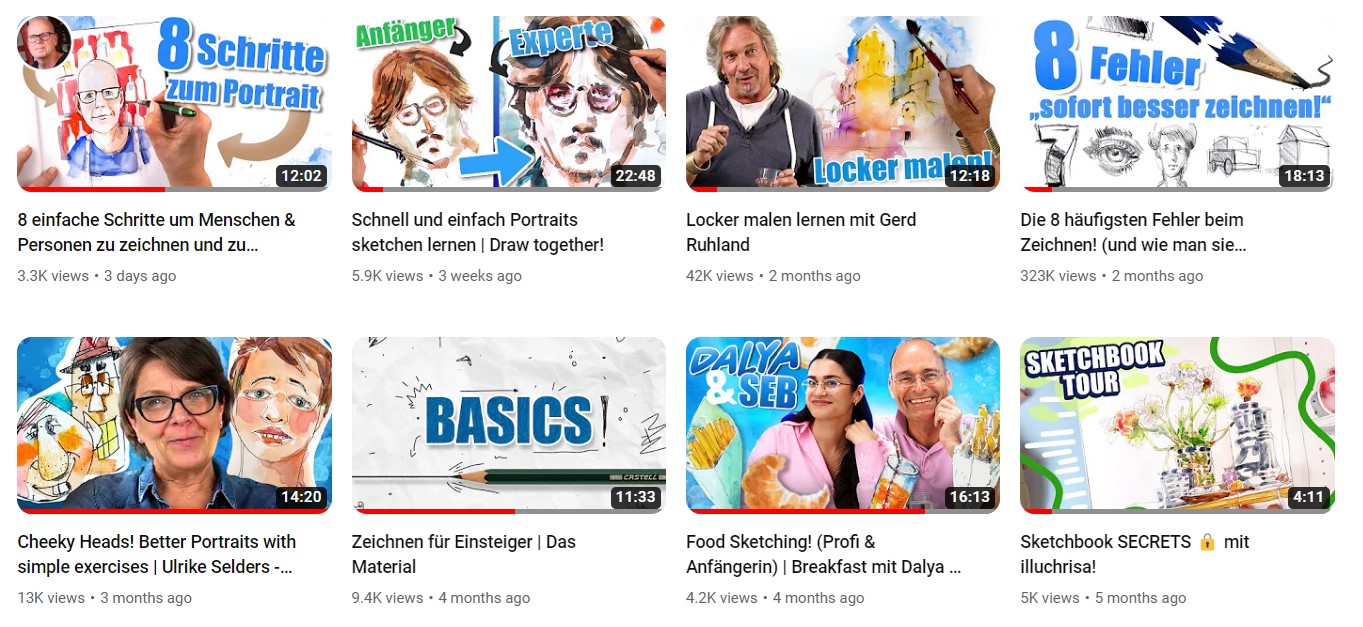Click title 'Zeichnen für Einsteiger | Das Material'
The image size is (1363, 627).
click(464, 554)
